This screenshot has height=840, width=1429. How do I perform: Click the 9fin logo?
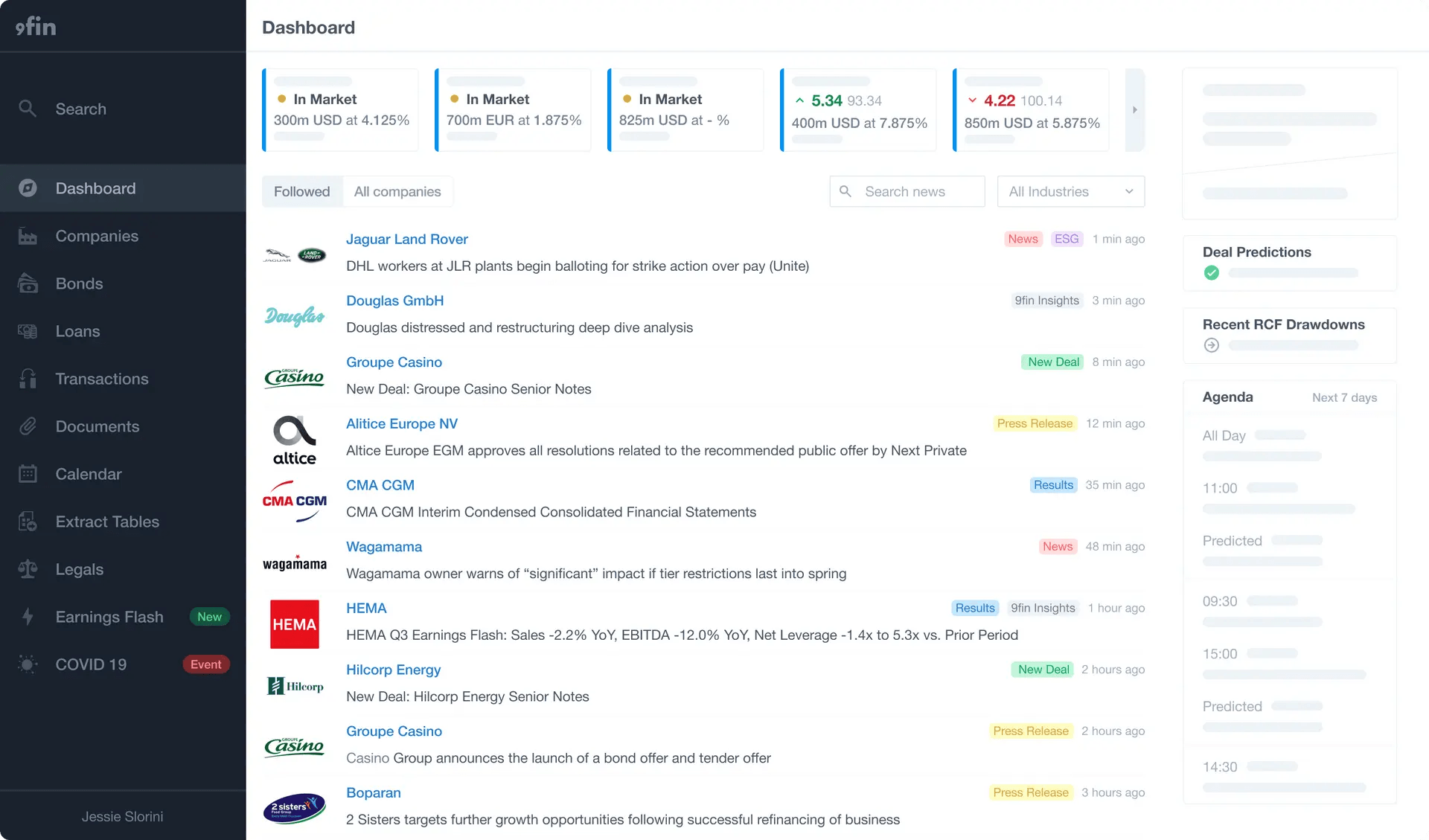click(36, 27)
